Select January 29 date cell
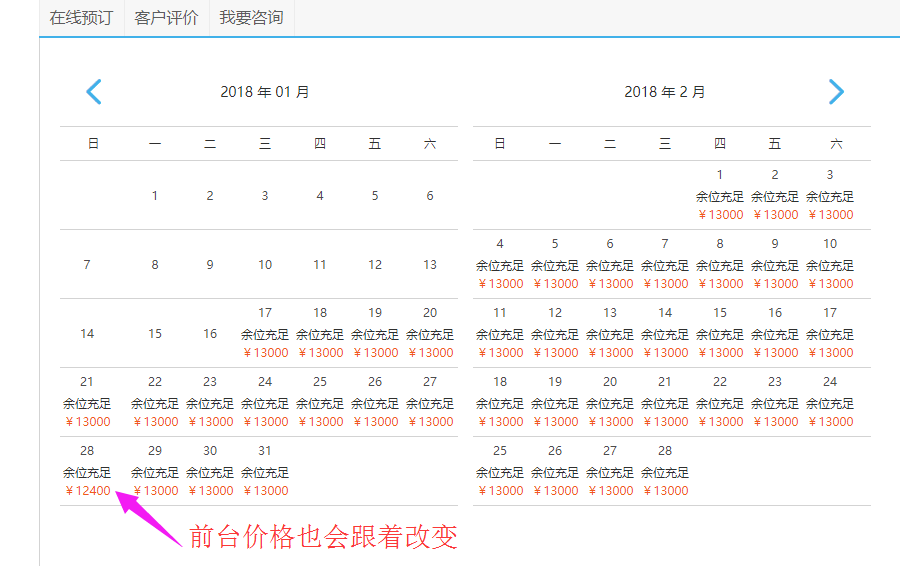Viewport: 900px width, 566px height. pos(155,471)
